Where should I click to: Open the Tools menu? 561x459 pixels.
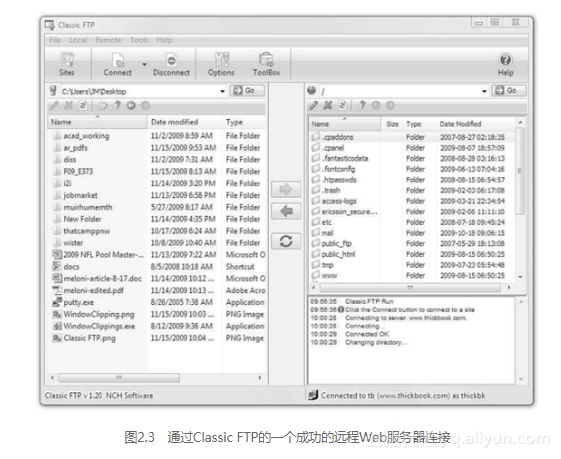(139, 40)
